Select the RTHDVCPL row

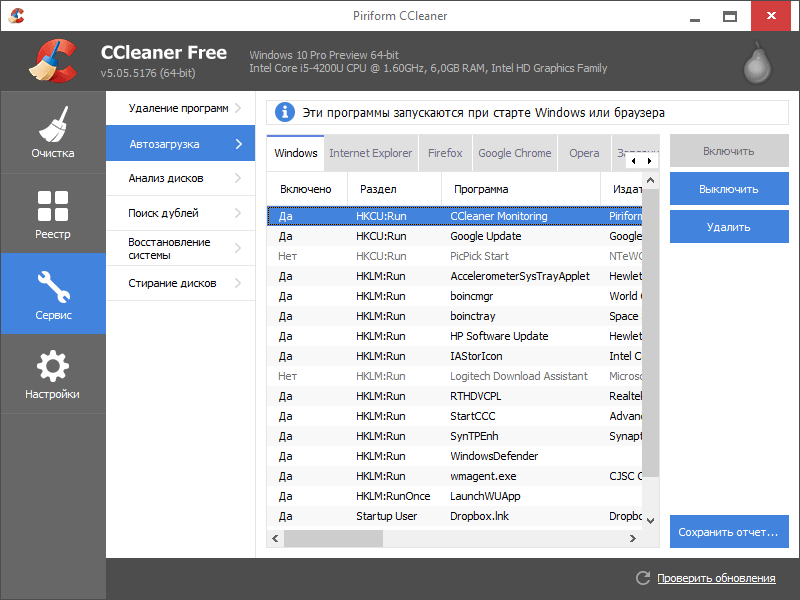[455, 396]
